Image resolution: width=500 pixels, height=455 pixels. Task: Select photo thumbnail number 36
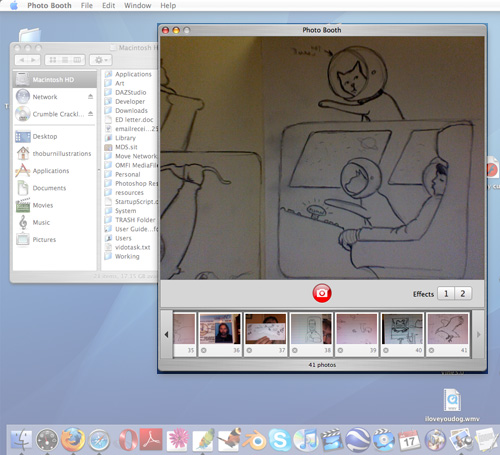point(220,334)
